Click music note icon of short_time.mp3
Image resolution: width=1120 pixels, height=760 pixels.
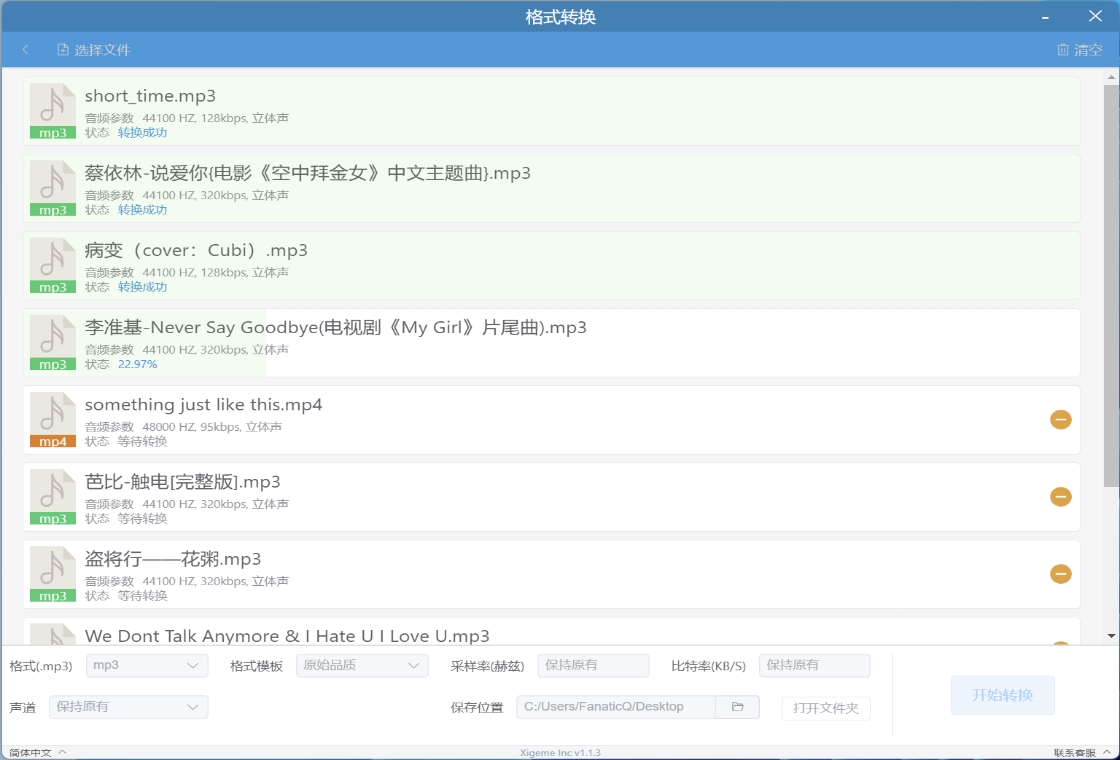53,111
